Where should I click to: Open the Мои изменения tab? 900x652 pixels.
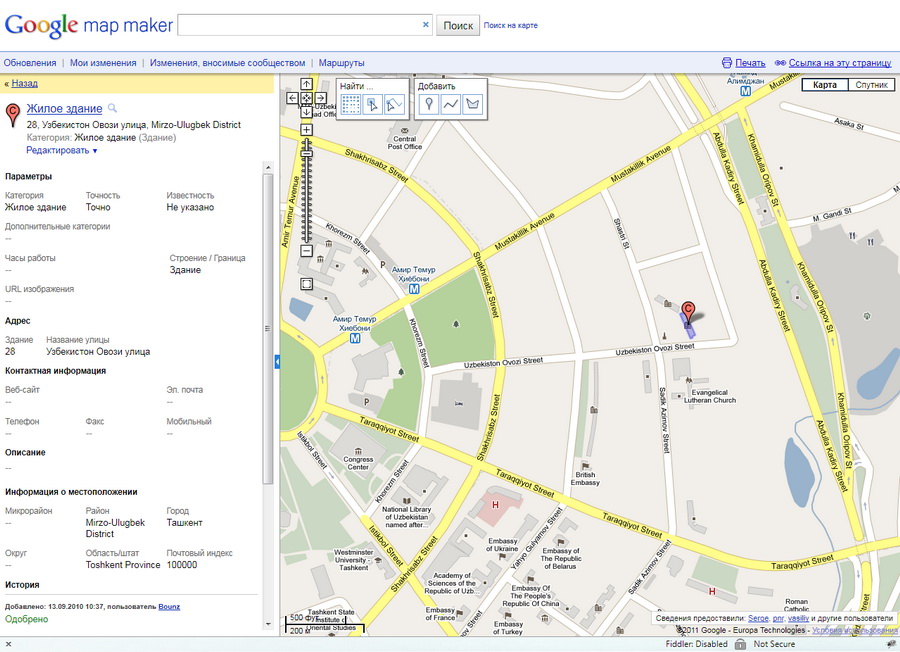point(103,63)
